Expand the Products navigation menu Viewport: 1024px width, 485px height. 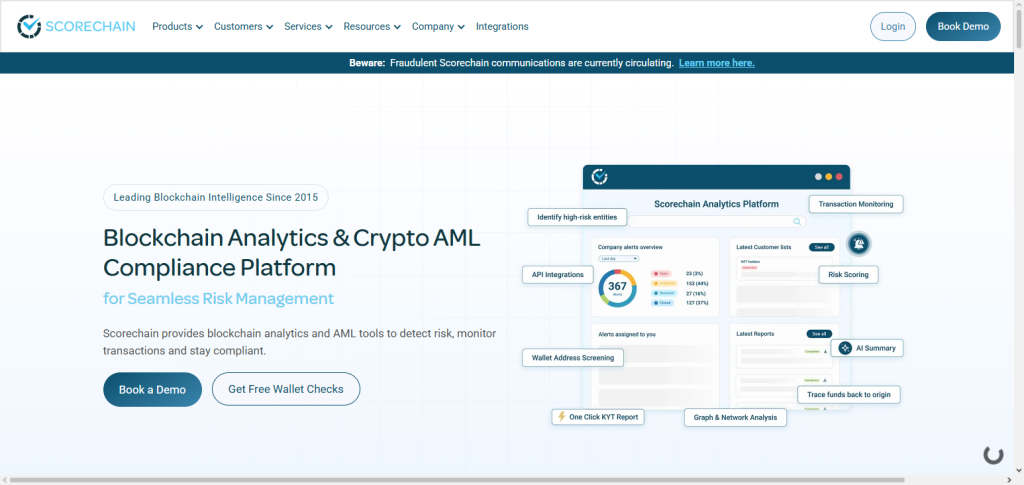click(178, 27)
